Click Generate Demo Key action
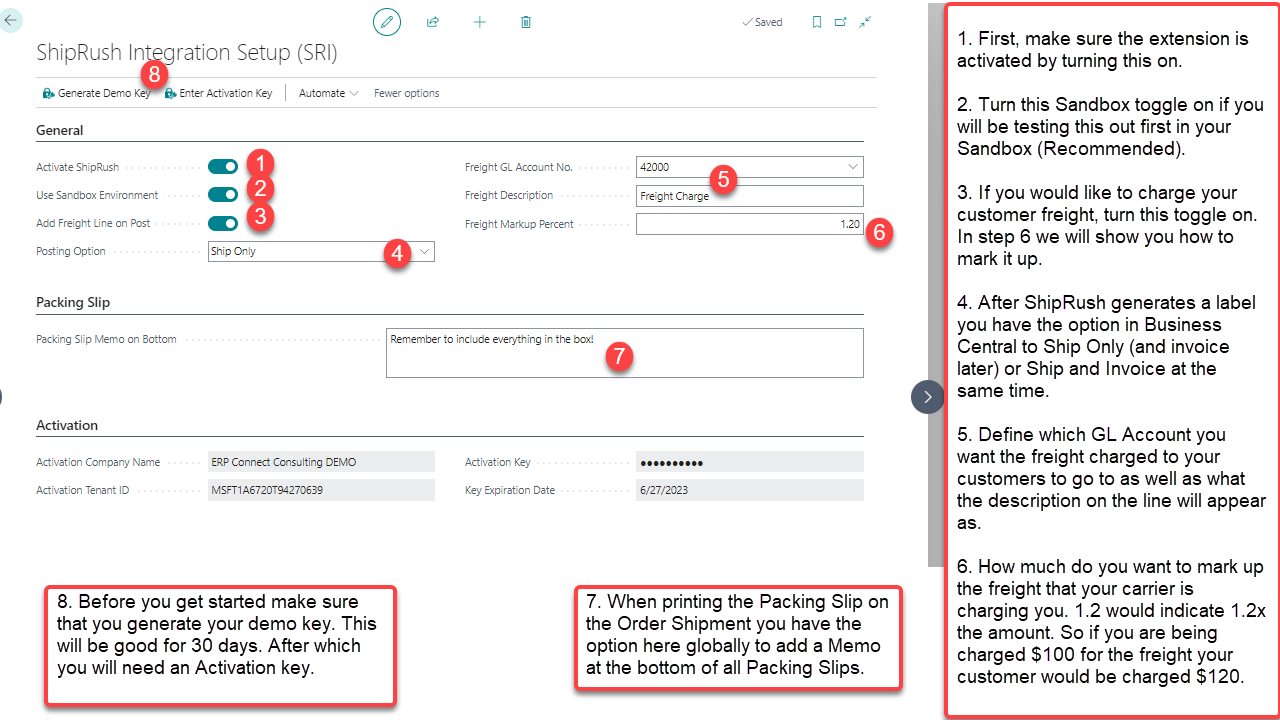 click(96, 93)
